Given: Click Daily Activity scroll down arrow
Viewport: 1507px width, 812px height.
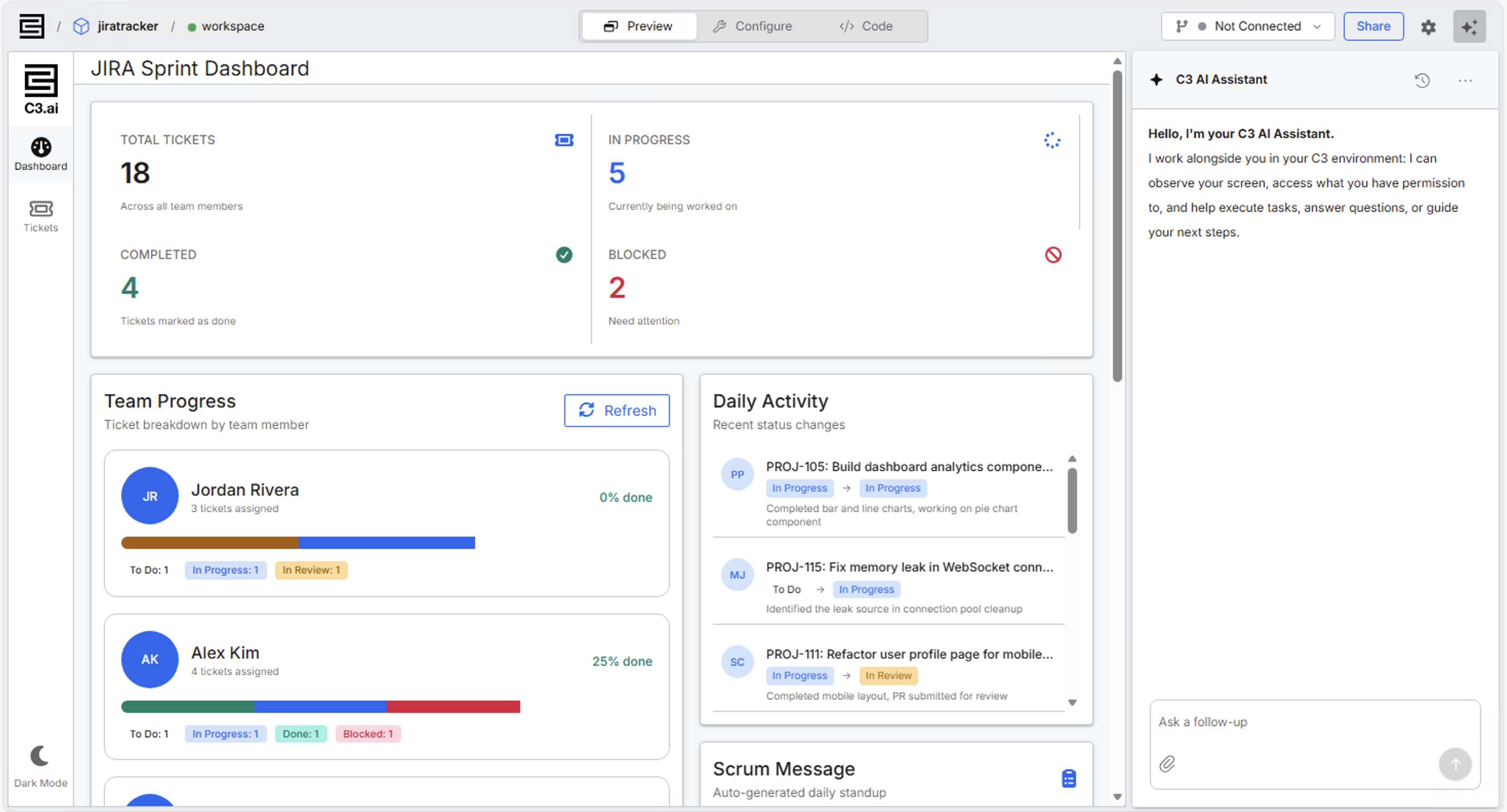Looking at the screenshot, I should (x=1072, y=703).
